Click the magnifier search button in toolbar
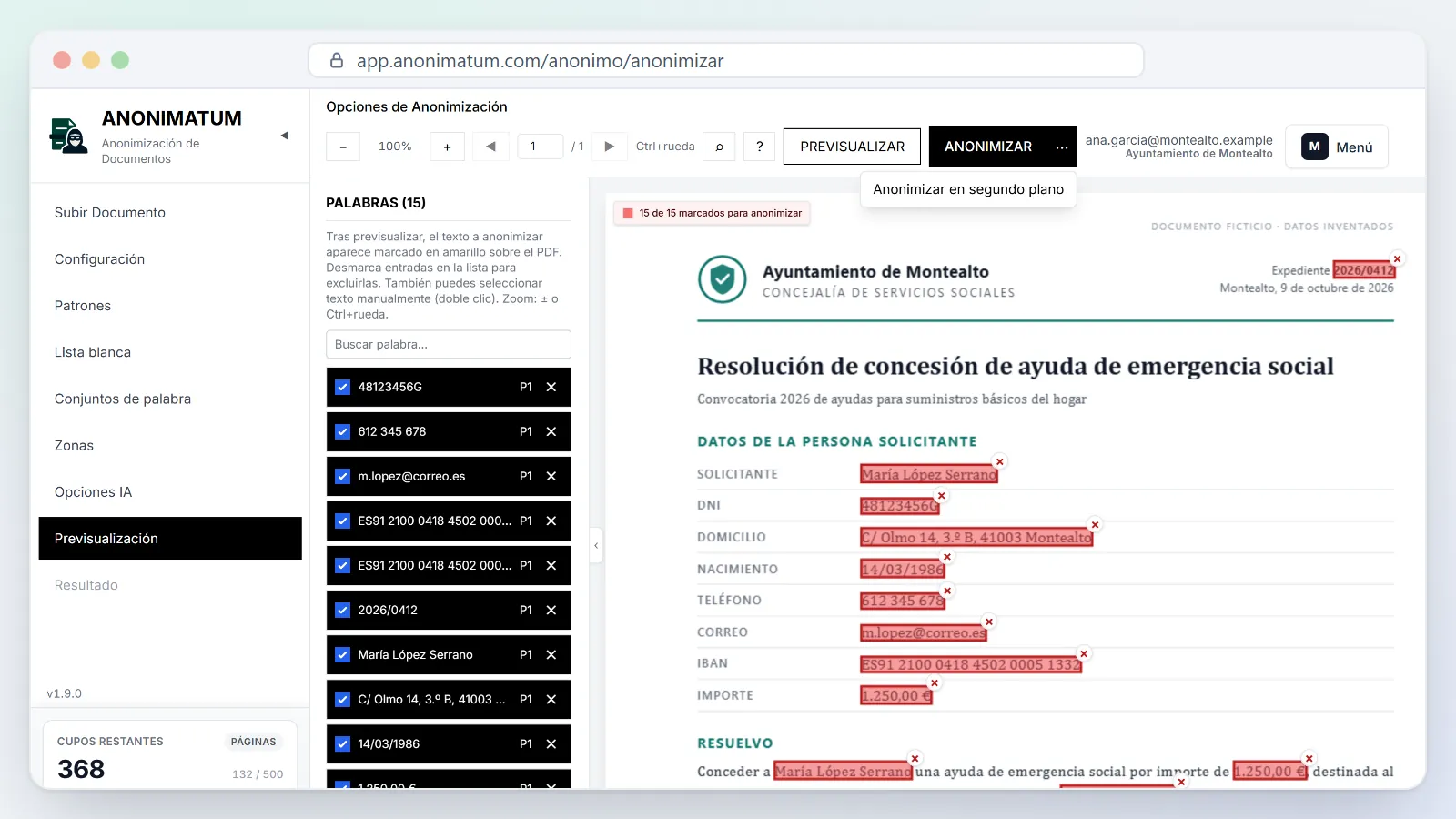 (x=719, y=147)
